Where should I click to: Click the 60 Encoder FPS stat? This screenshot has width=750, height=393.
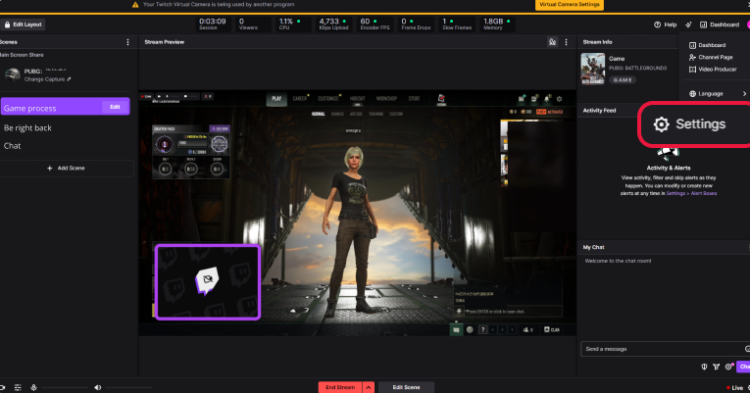[x=375, y=24]
